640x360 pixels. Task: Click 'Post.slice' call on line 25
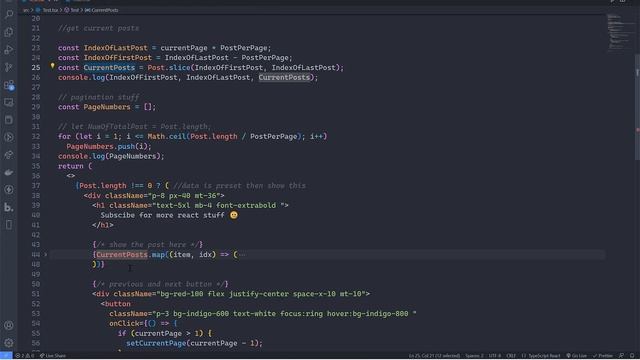[x=169, y=67]
